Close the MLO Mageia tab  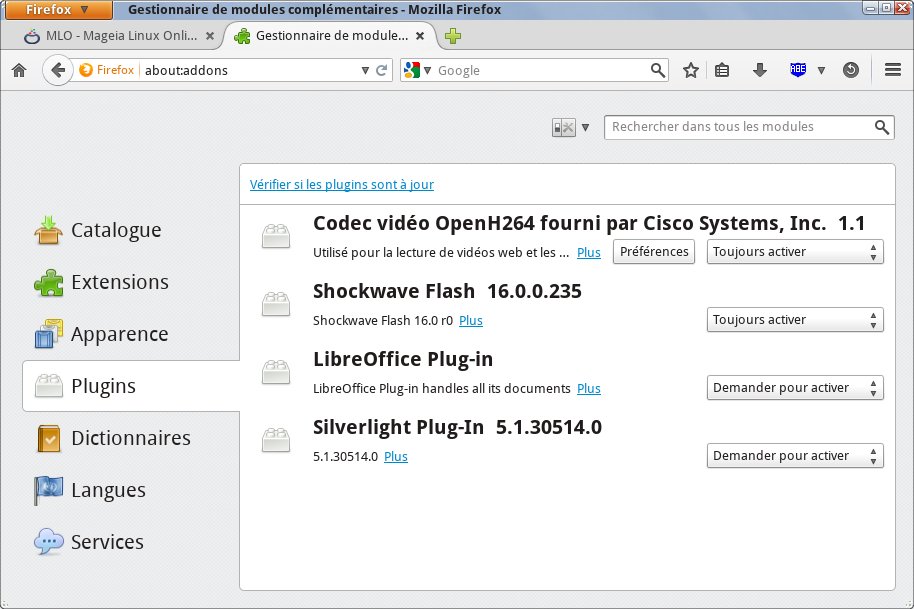[x=210, y=36]
